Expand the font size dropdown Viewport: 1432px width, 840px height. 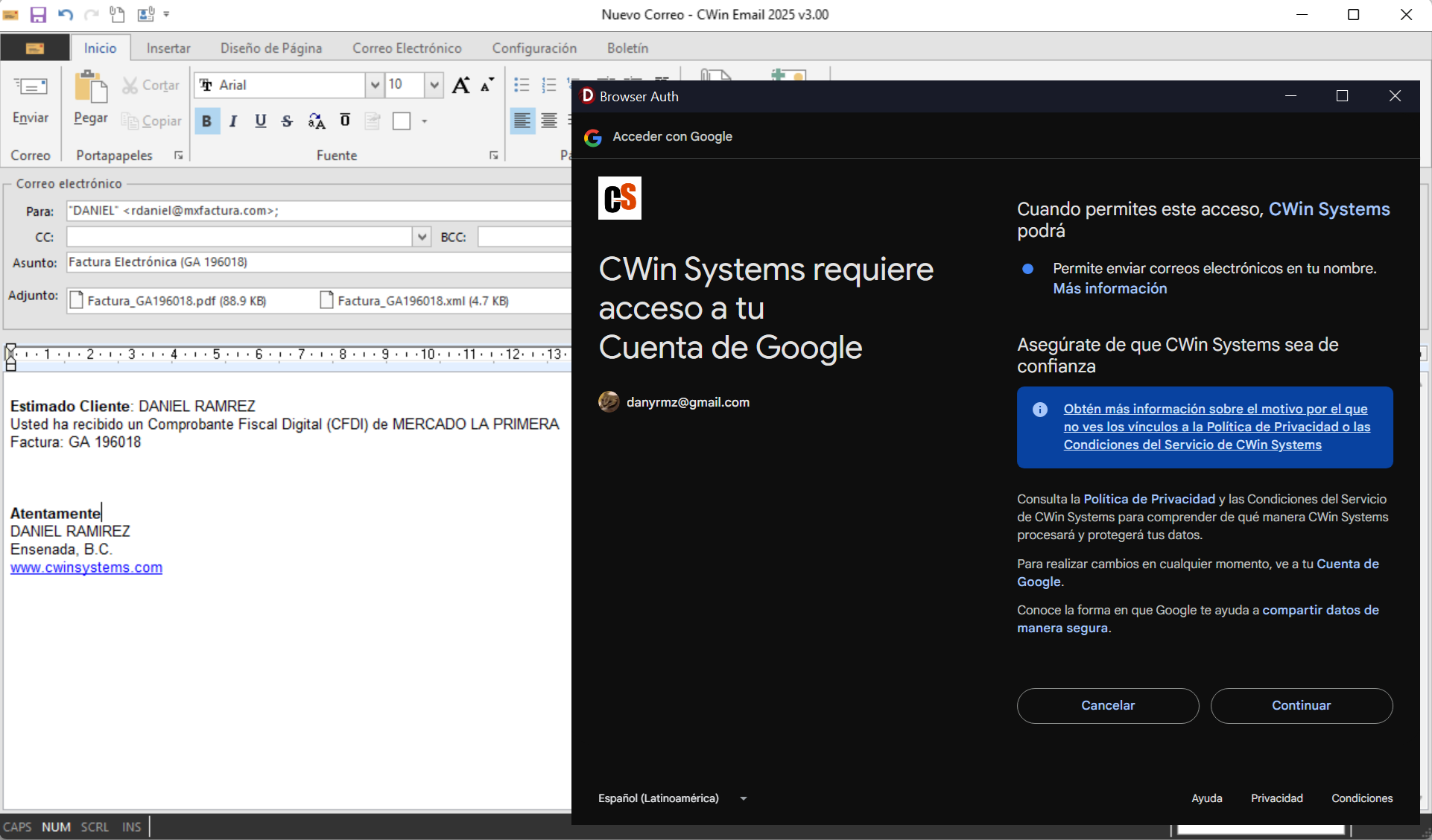(434, 85)
